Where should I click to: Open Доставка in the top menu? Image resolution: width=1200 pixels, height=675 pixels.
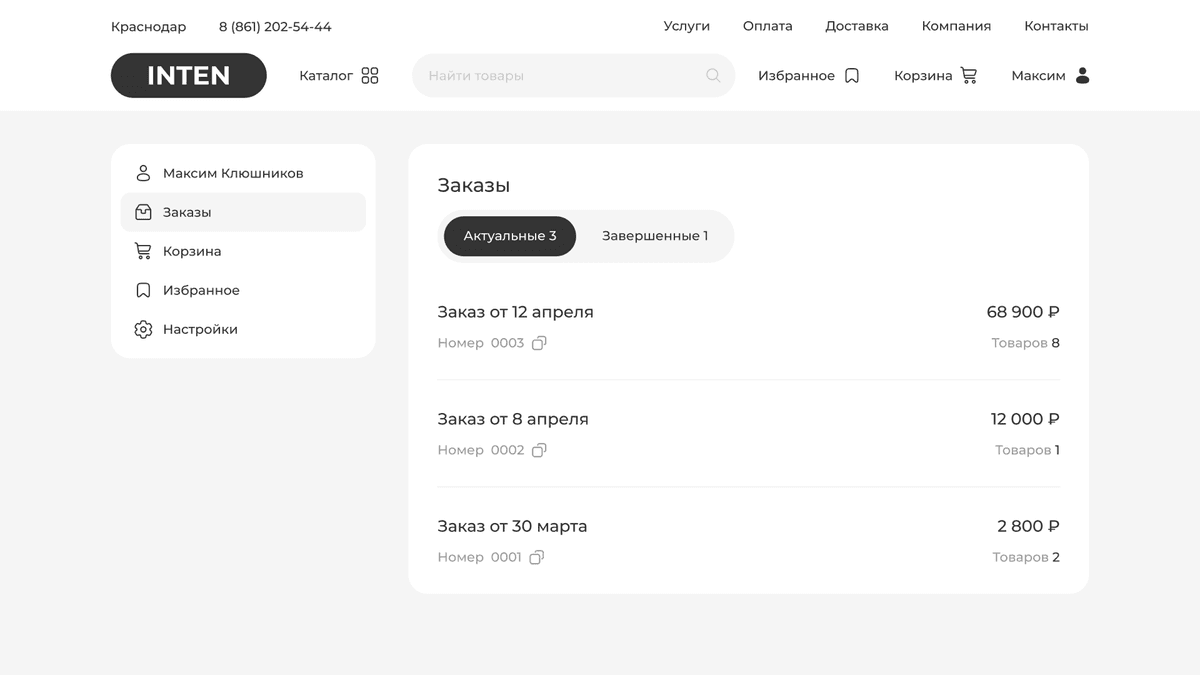(856, 26)
